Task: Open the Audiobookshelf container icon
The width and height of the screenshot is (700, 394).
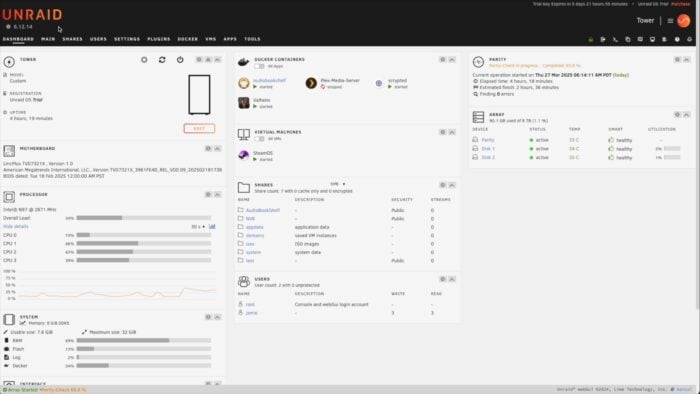Action: tap(244, 83)
